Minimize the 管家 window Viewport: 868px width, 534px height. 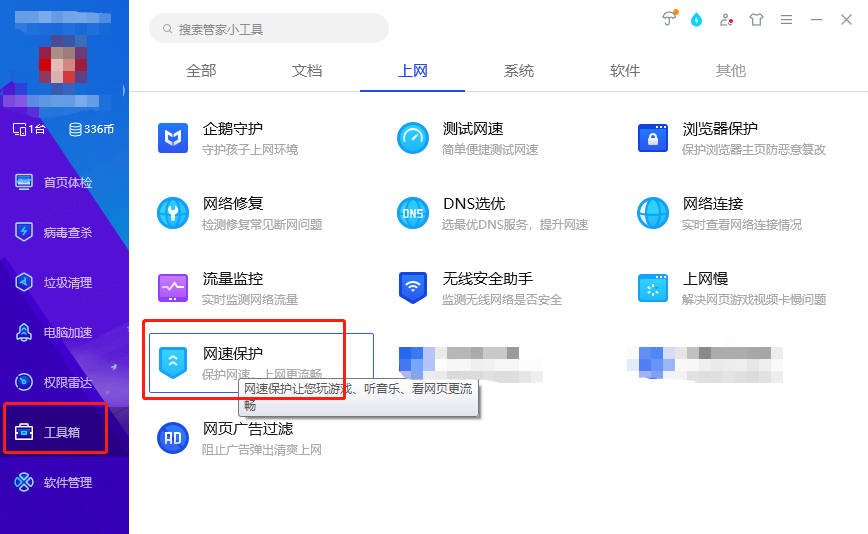[x=816, y=20]
